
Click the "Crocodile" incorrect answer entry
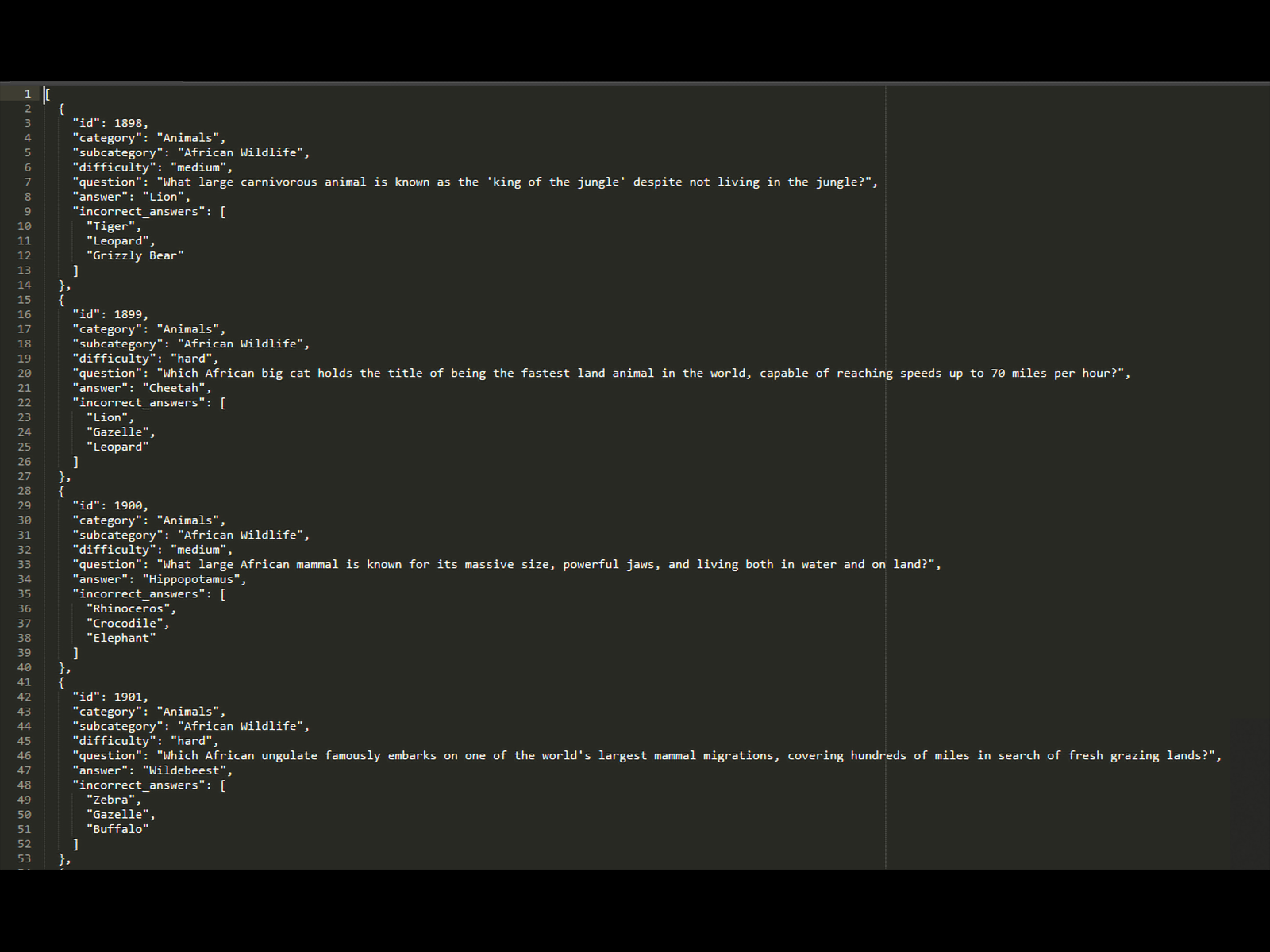(x=128, y=624)
